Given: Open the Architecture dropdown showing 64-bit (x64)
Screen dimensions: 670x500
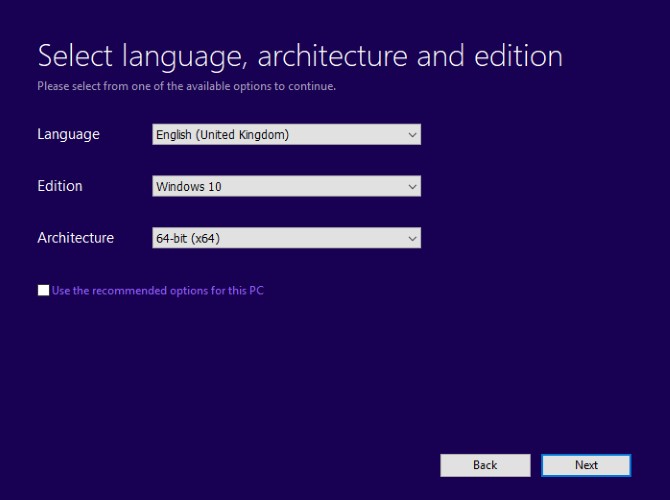Looking at the screenshot, I should pos(286,238).
